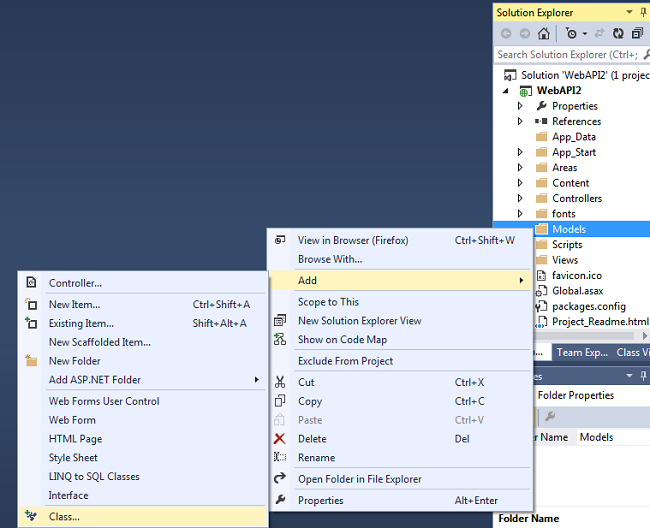Choose Show on Code Map
Viewport: 650px width, 528px height.
tap(400, 340)
